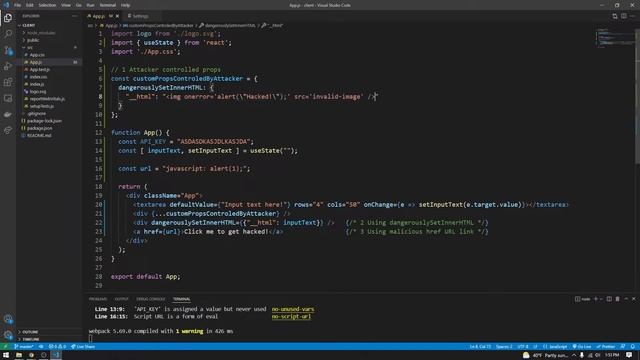Open the Remote Explorer view
This screenshot has height=360, width=640.
[x=8, y=98]
